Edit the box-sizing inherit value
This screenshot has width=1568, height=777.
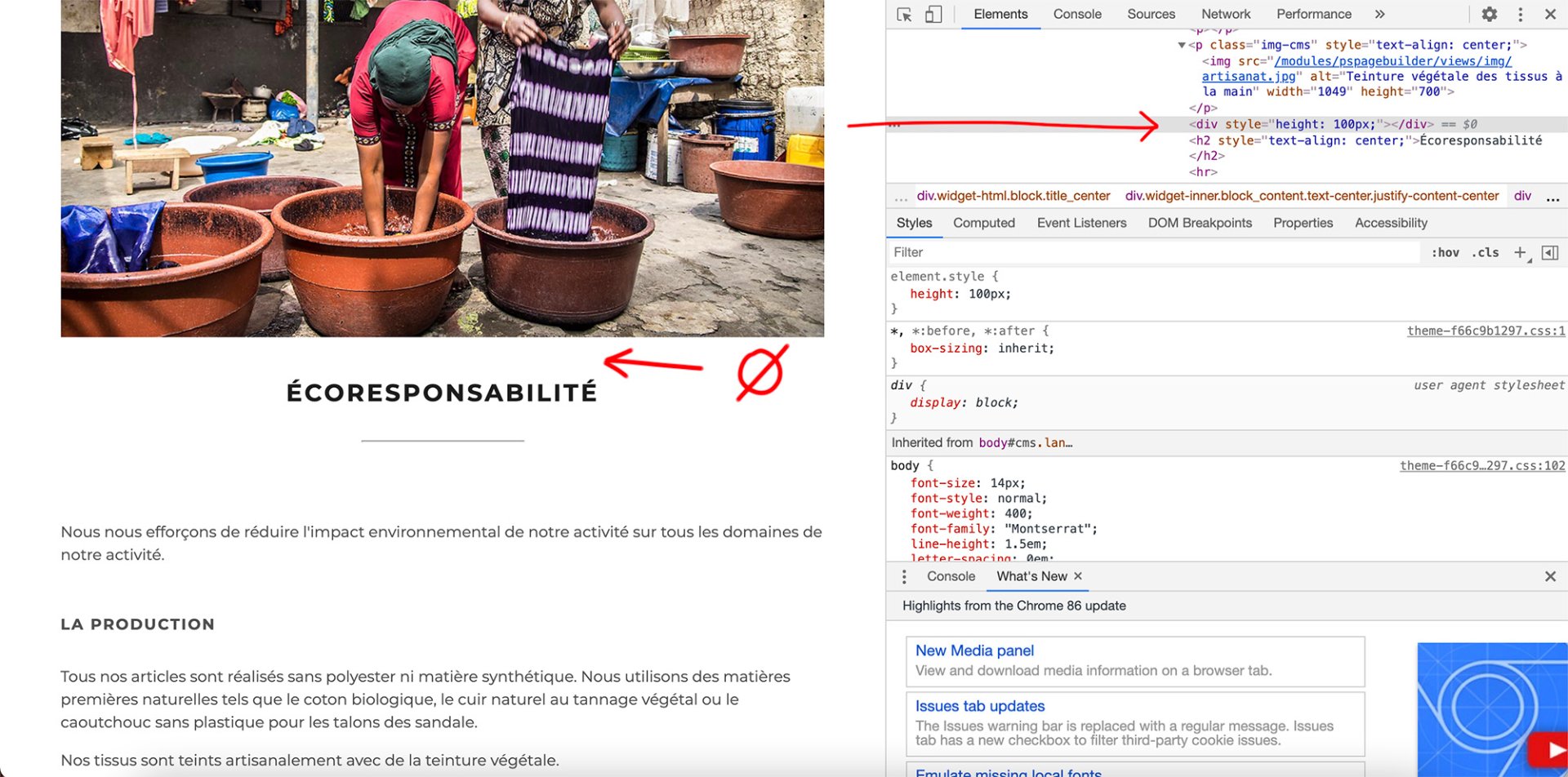(x=1025, y=348)
